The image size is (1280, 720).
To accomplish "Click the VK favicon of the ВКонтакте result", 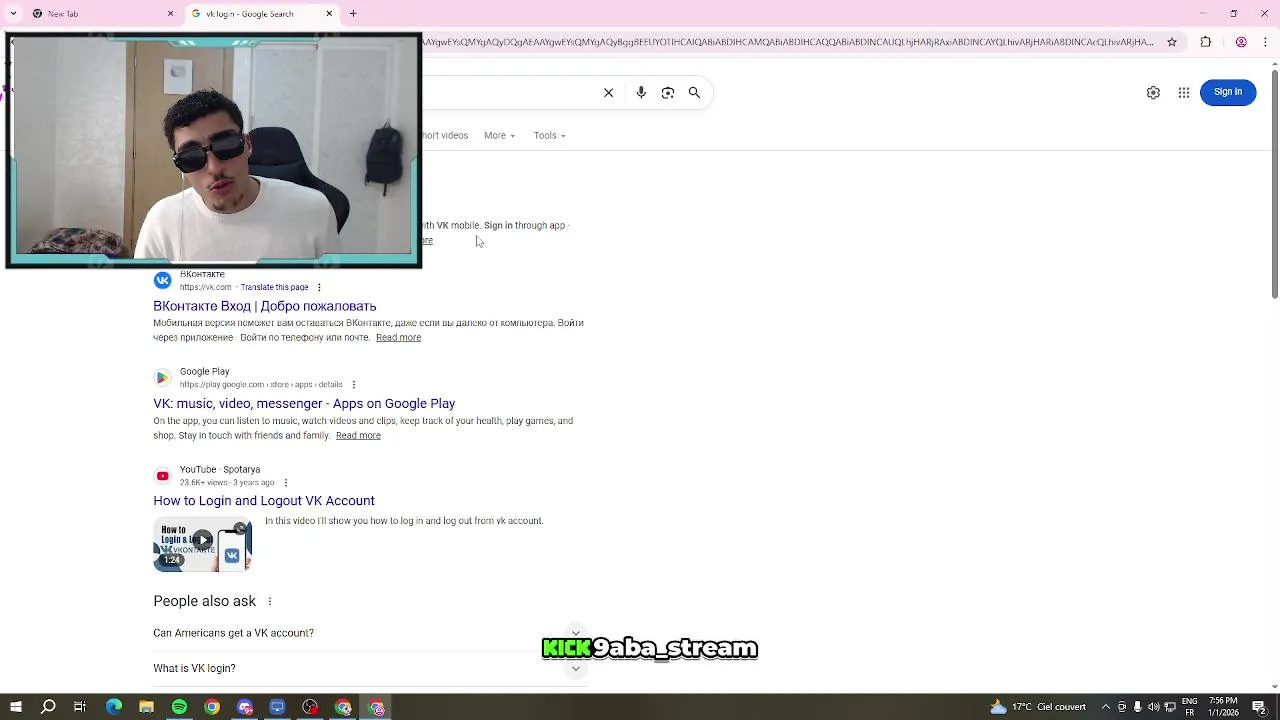I will click(162, 281).
